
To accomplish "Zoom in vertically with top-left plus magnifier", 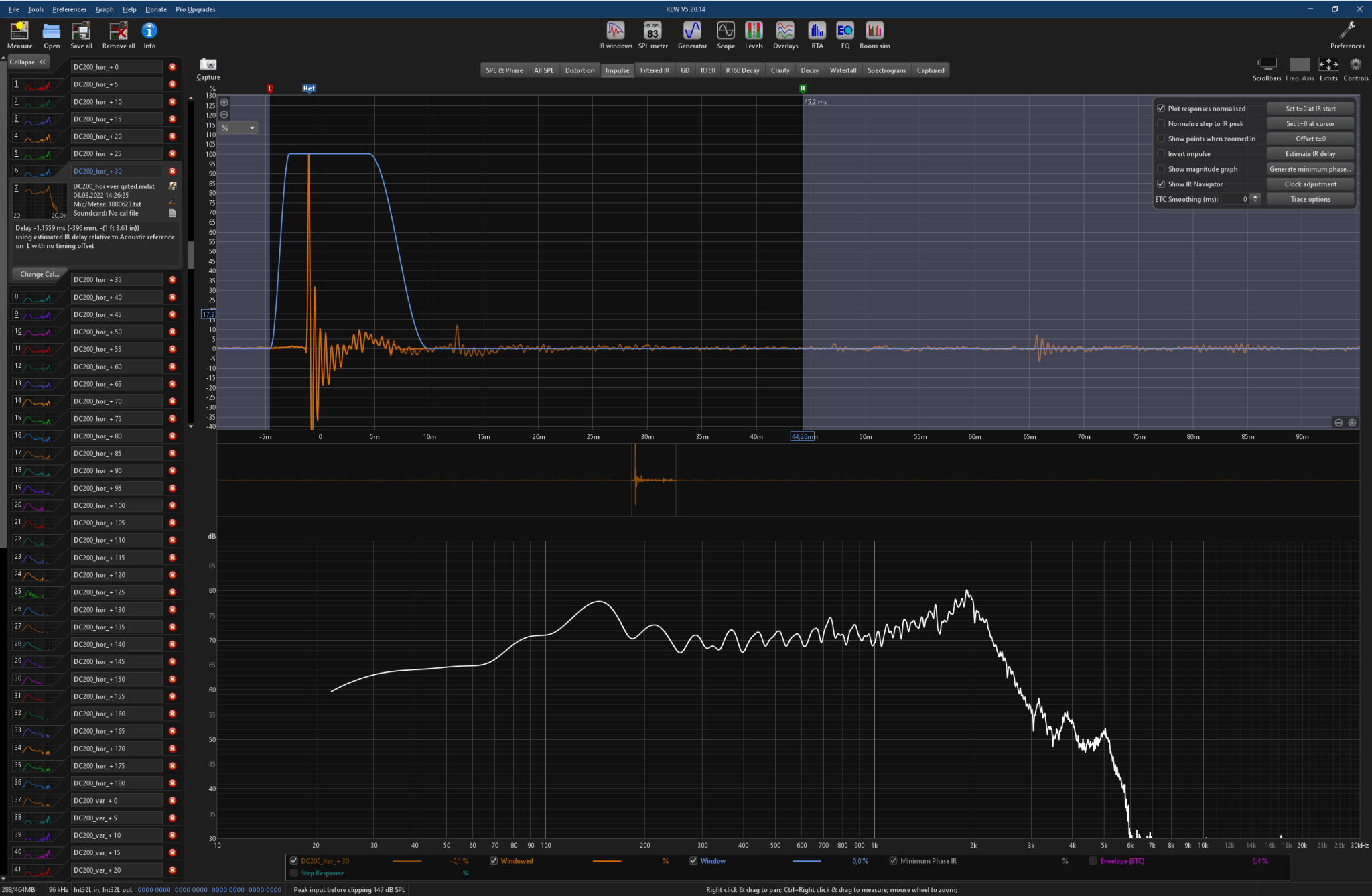I will pos(224,103).
